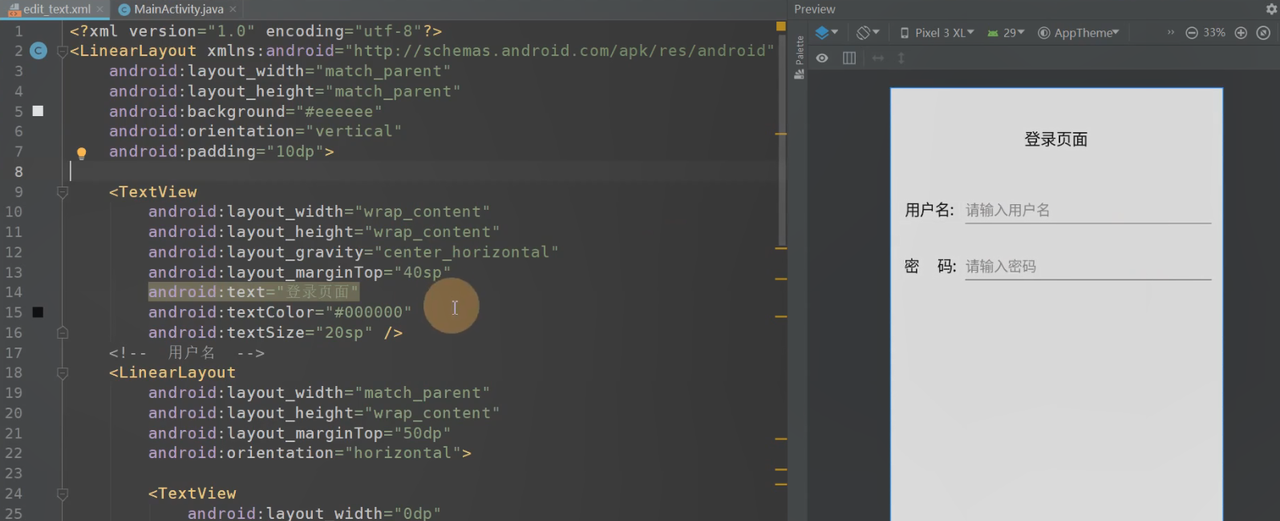The height and width of the screenshot is (521, 1280).
Task: Open the Pixel 3 XL device dropdown
Action: pyautogui.click(x=937, y=33)
